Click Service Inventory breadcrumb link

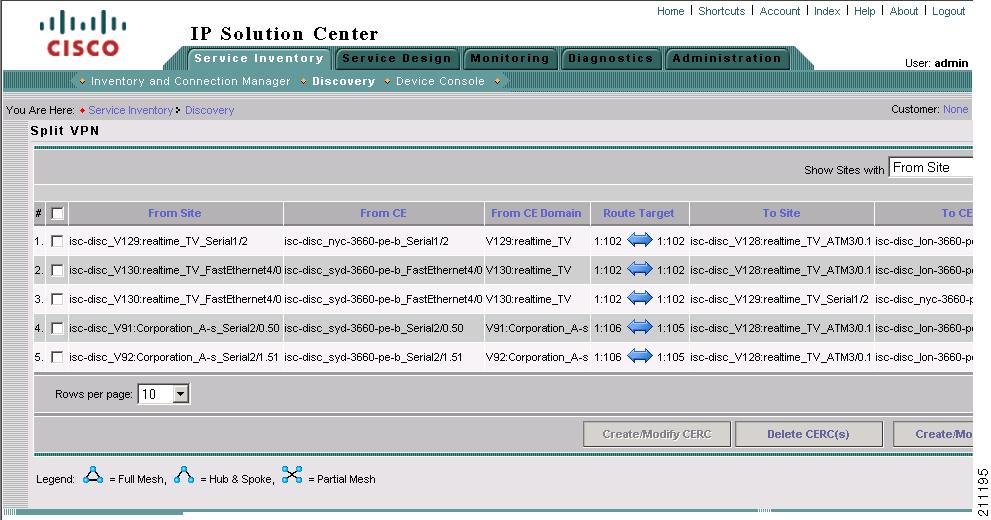pyautogui.click(x=130, y=110)
